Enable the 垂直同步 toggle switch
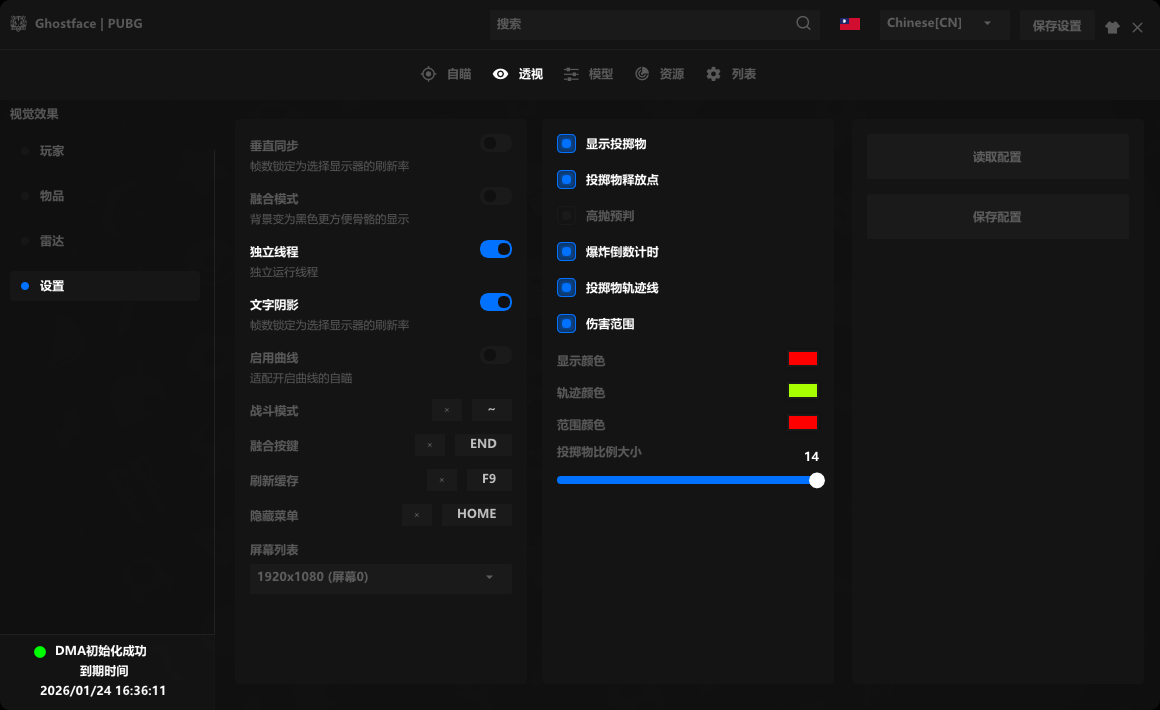The image size is (1160, 710). pyautogui.click(x=495, y=143)
